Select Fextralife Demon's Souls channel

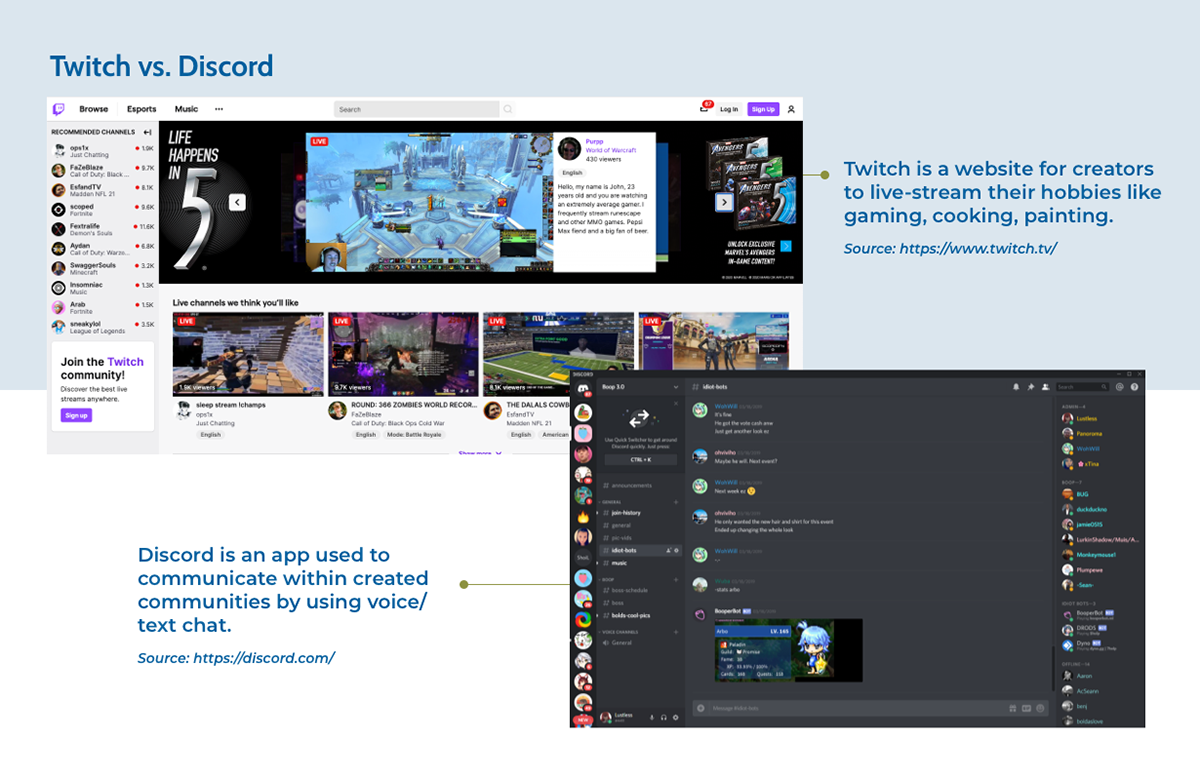point(104,229)
